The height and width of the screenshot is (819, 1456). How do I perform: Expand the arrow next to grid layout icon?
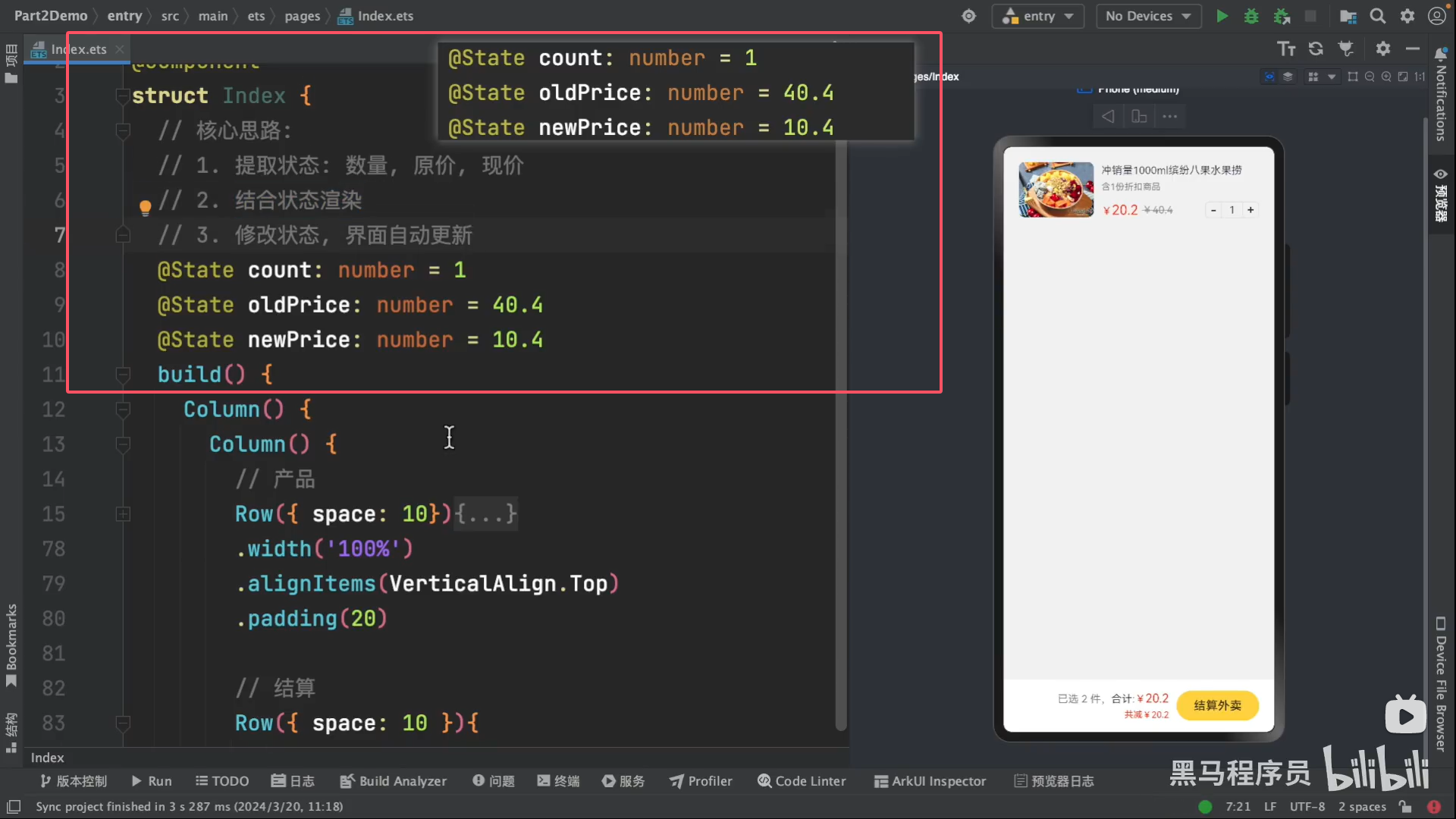pos(1332,77)
